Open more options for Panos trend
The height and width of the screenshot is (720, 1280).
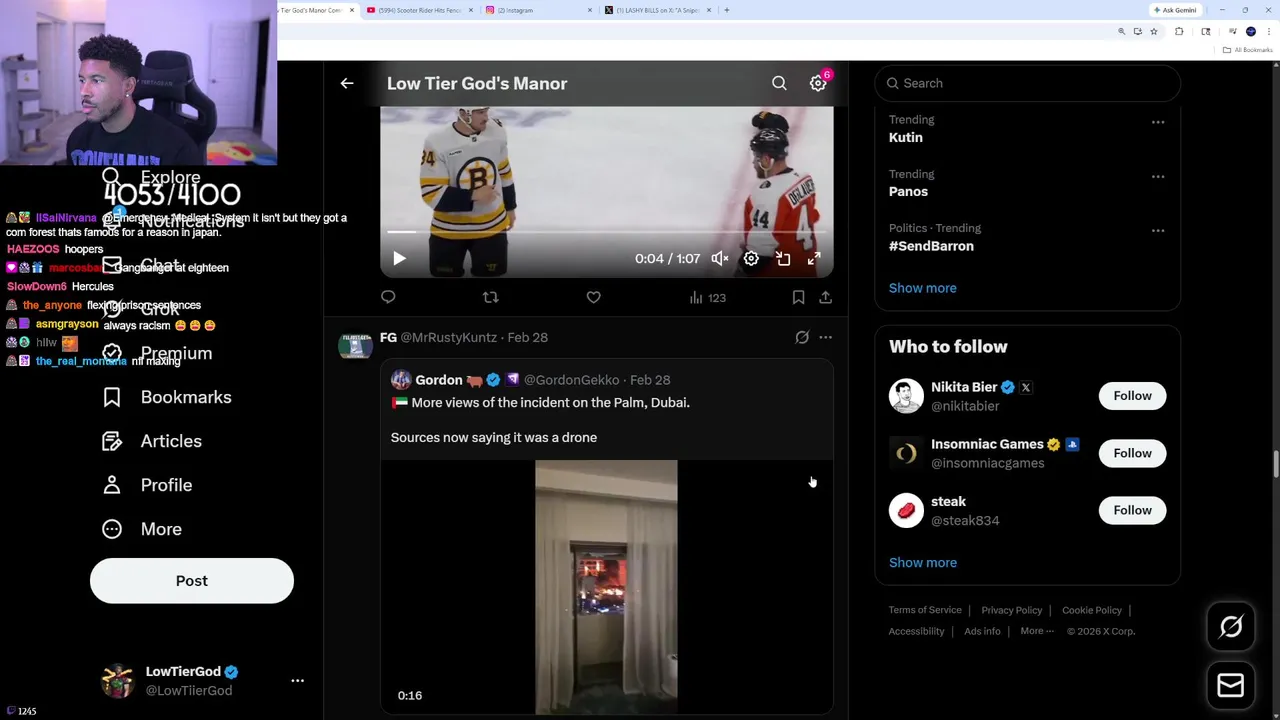1158,176
